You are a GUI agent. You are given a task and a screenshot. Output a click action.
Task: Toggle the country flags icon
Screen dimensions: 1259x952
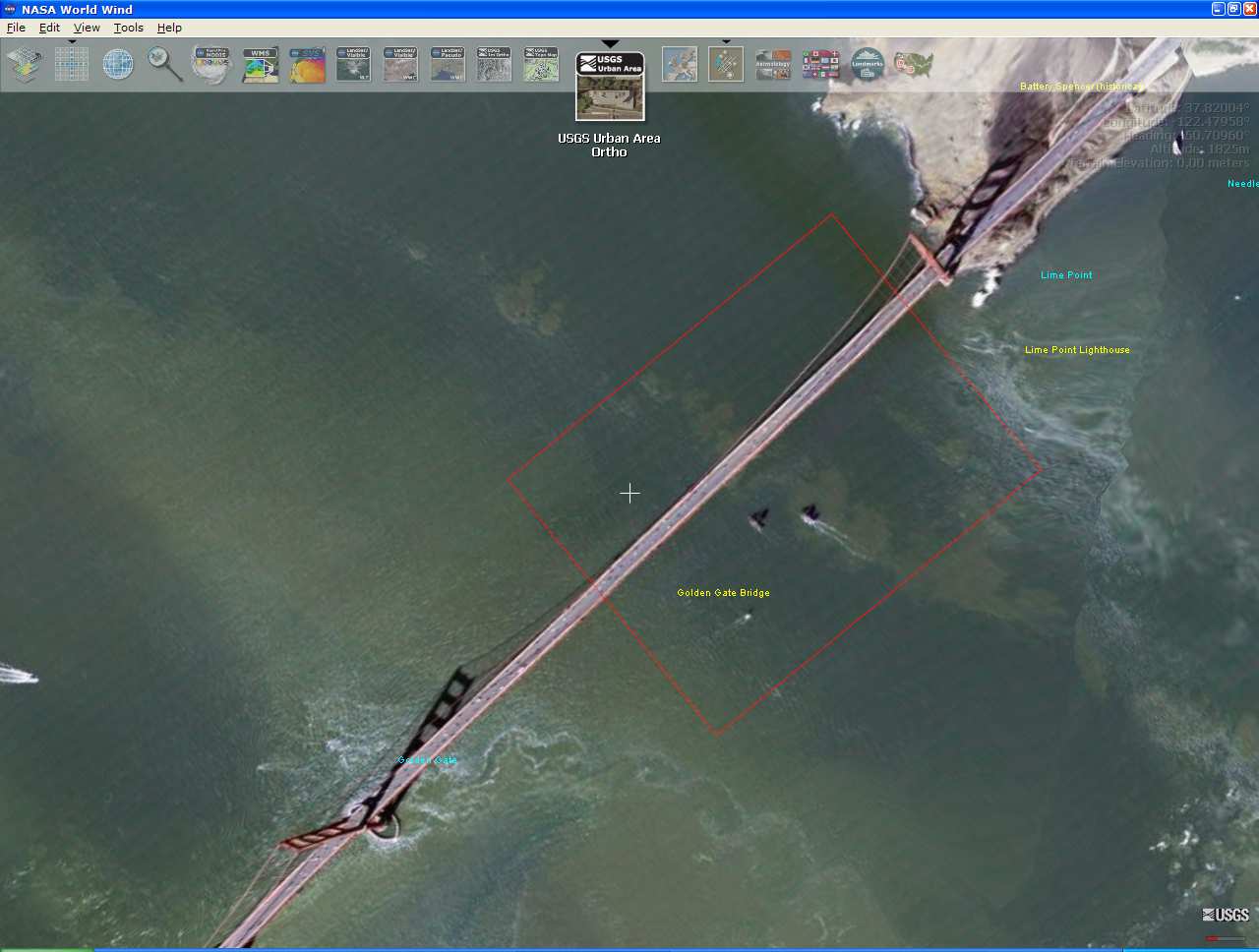(x=820, y=65)
